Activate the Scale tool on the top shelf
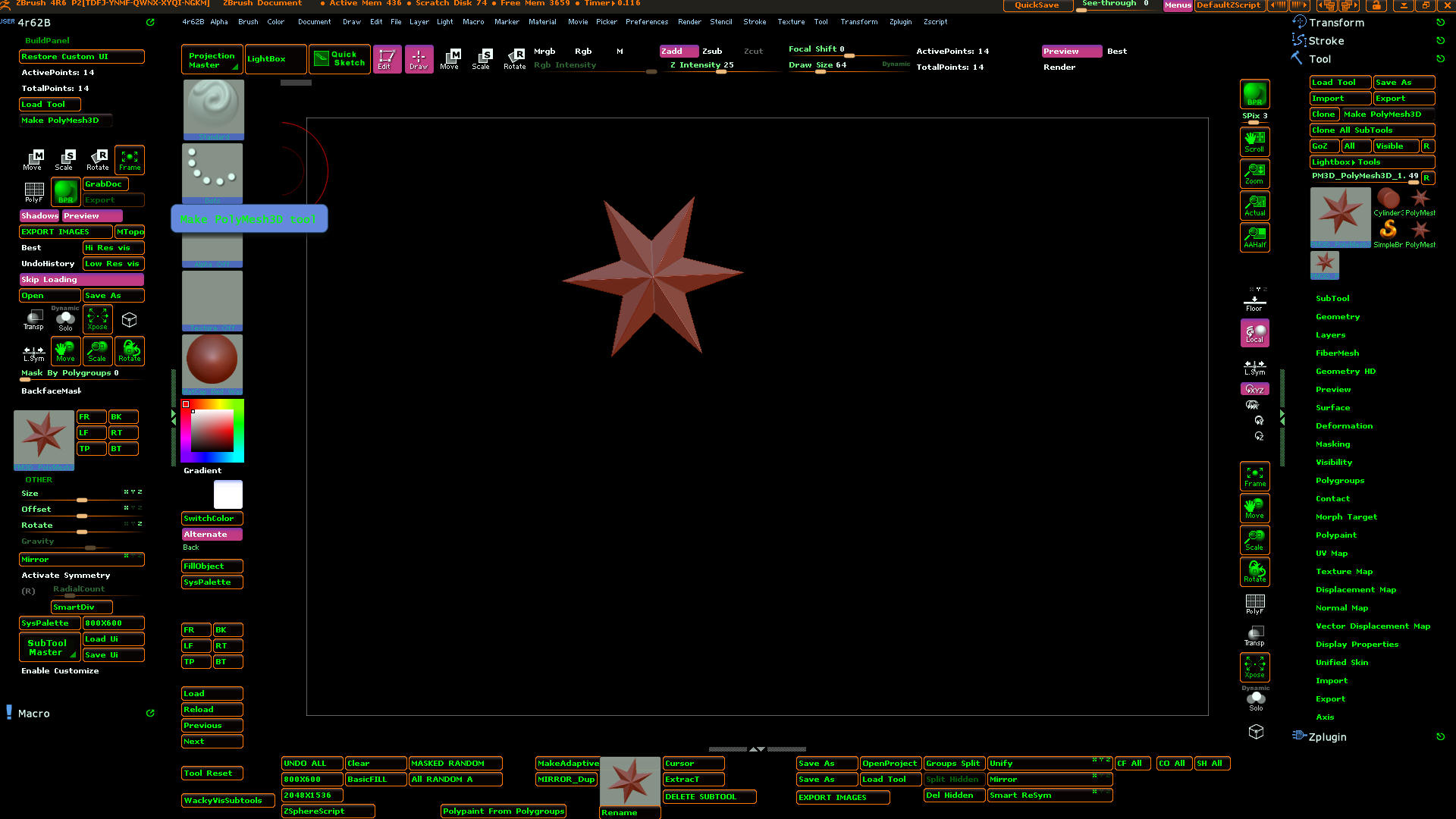Screen dimensions: 1456x819 pyautogui.click(x=482, y=58)
